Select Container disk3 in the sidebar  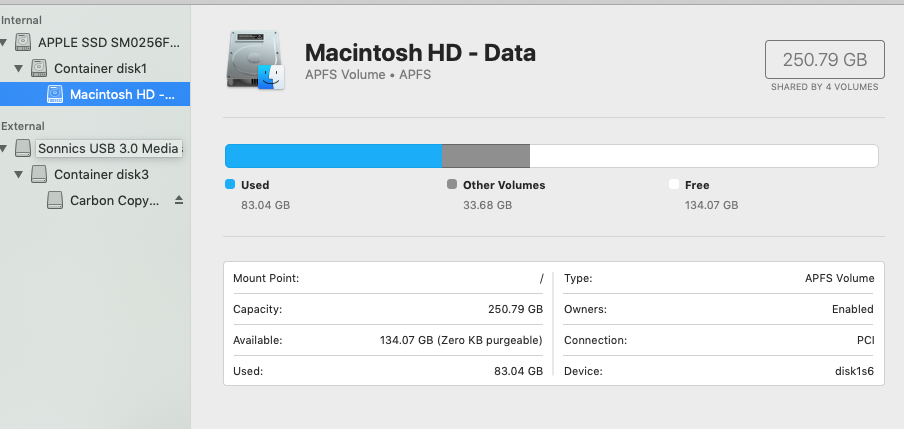(101, 174)
